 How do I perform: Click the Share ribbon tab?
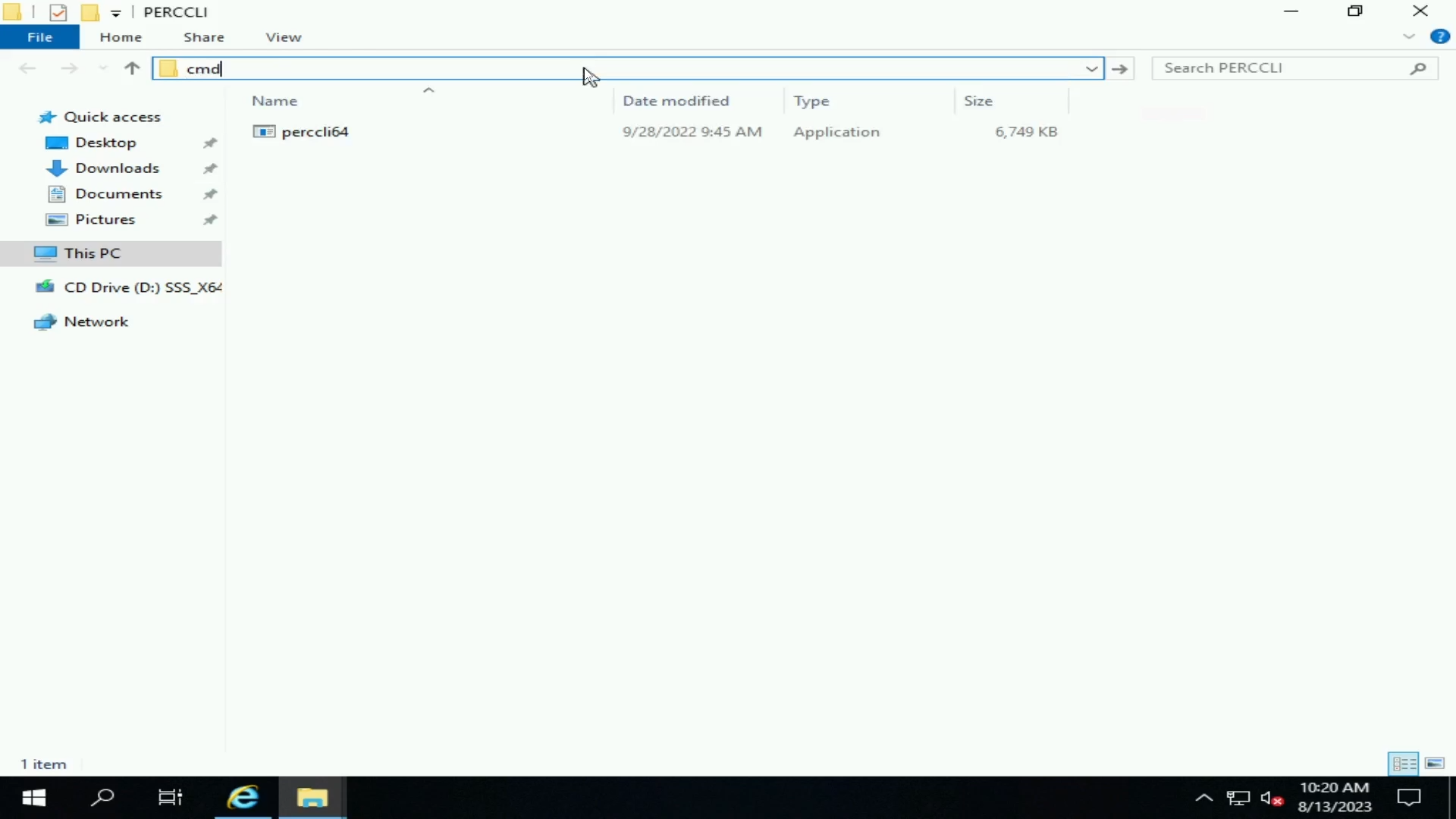click(x=204, y=37)
